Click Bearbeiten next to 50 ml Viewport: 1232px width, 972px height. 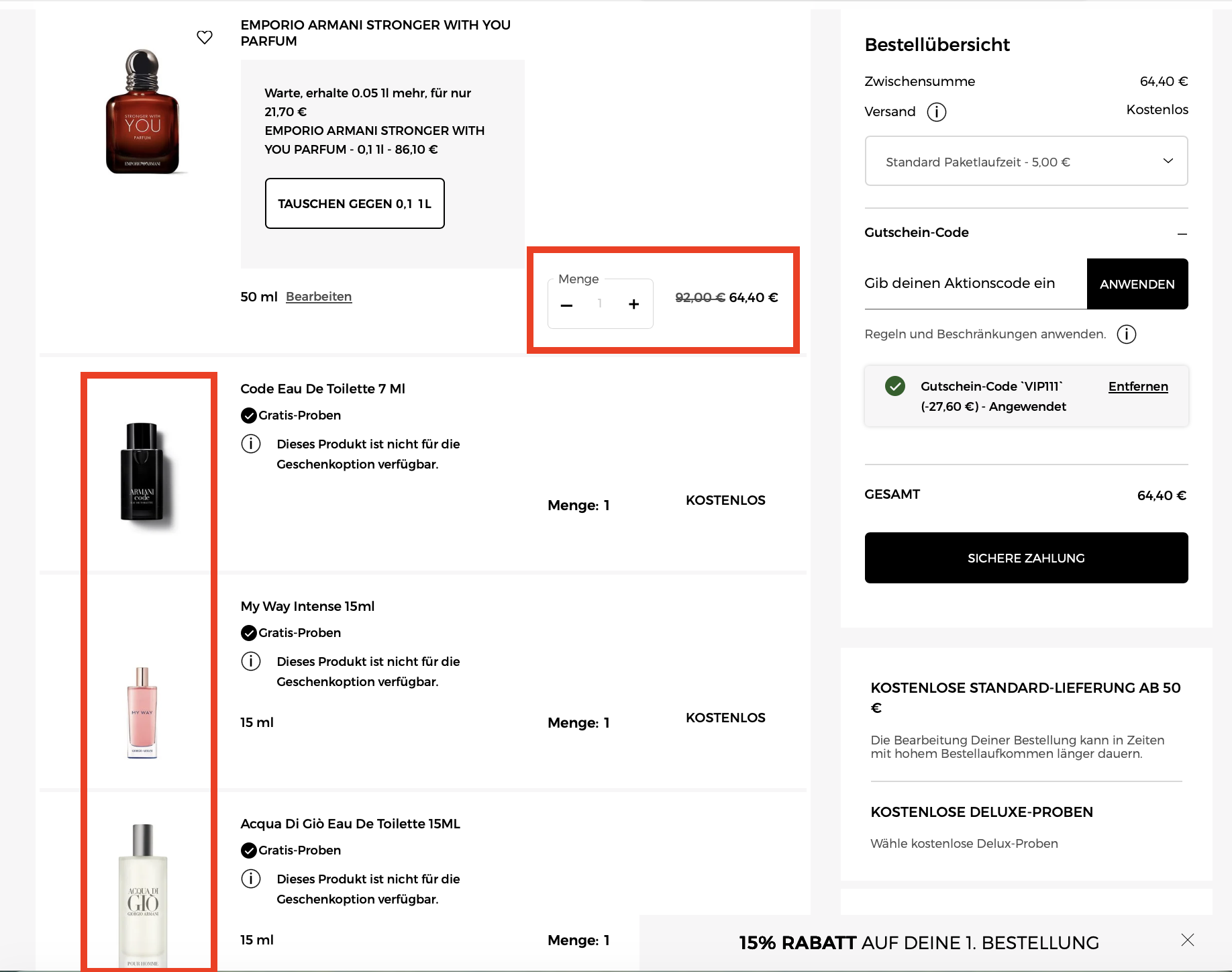pos(319,297)
